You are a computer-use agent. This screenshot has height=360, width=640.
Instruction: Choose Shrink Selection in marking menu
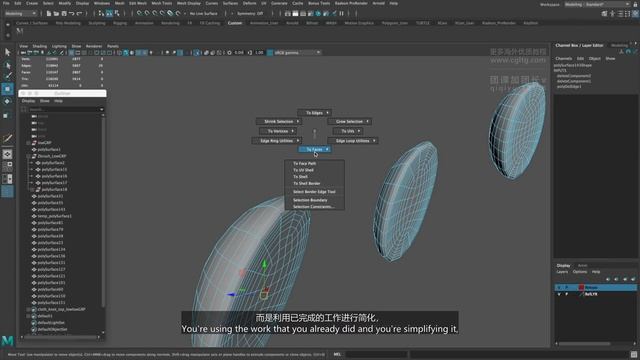click(x=278, y=122)
